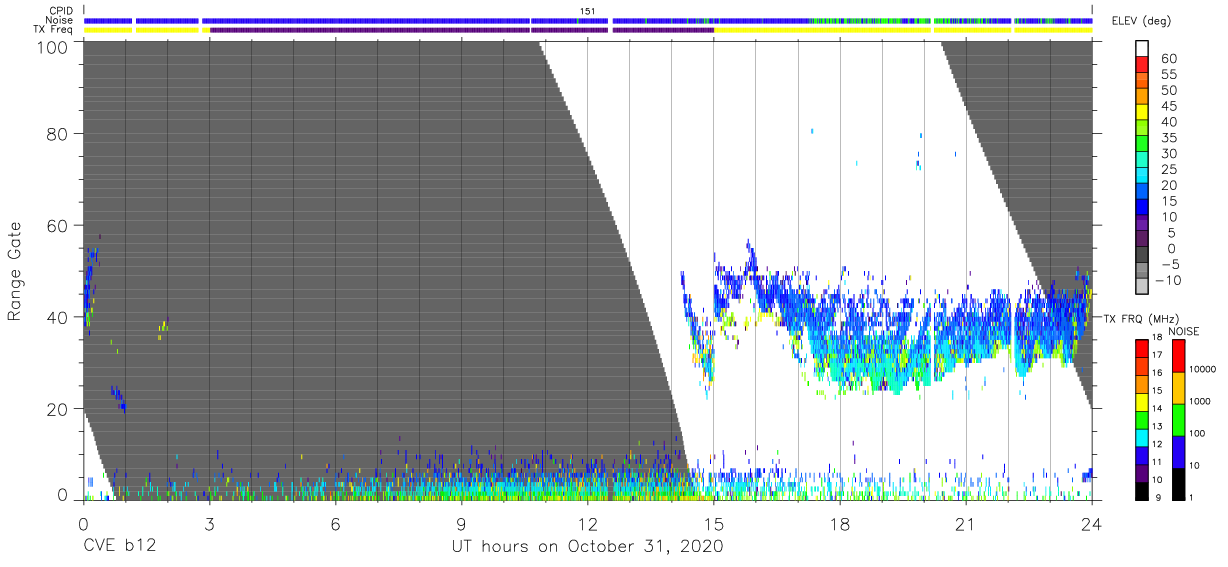Click the 'CVE b12' radar beam label

(119, 547)
